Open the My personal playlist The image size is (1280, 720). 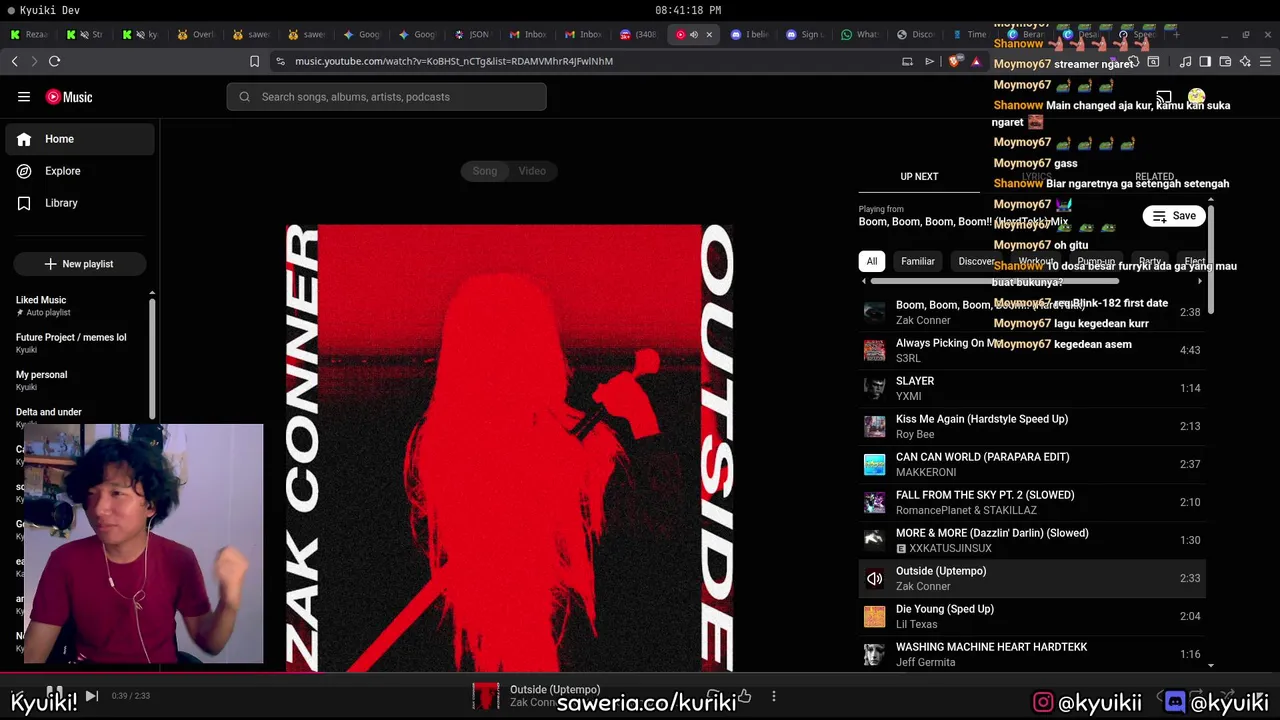coord(42,375)
